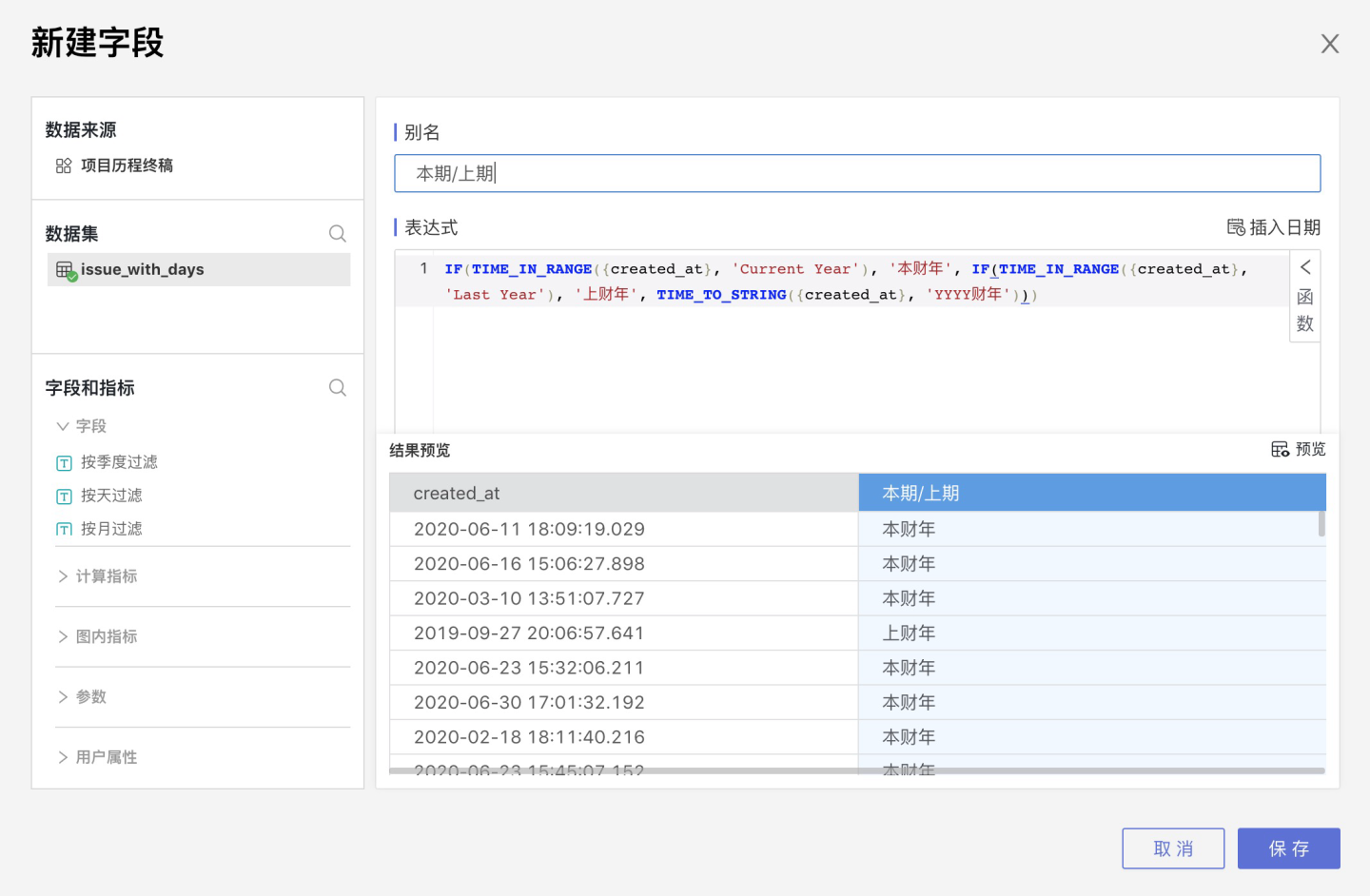
Task: Click the dataset search magnifier icon
Action: click(337, 234)
